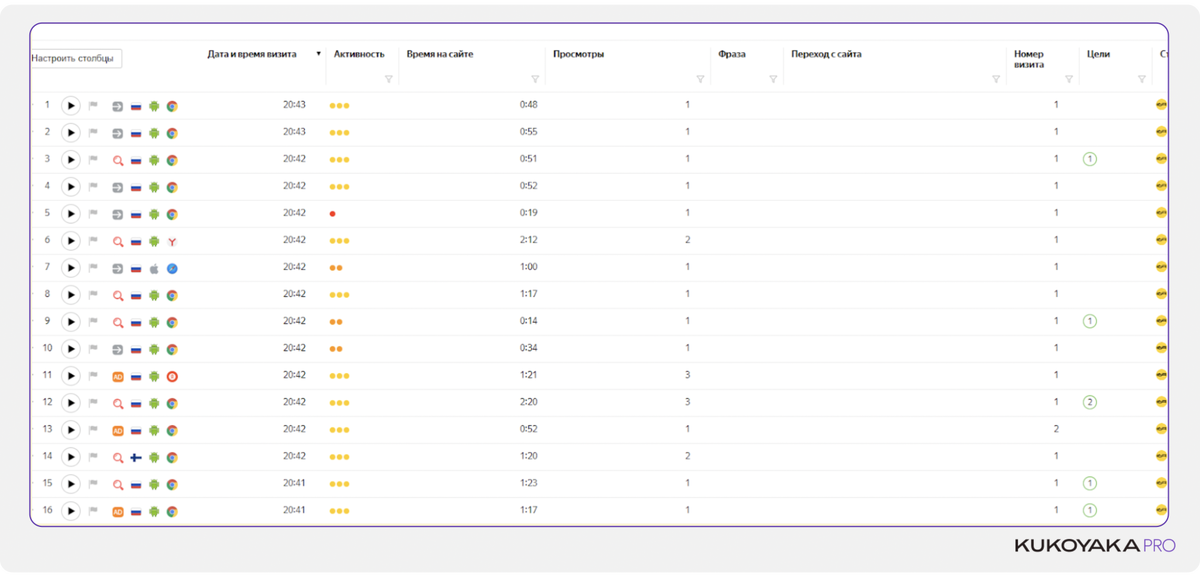Click the Настроить столбцы button
The image size is (1200, 577).
click(75, 58)
